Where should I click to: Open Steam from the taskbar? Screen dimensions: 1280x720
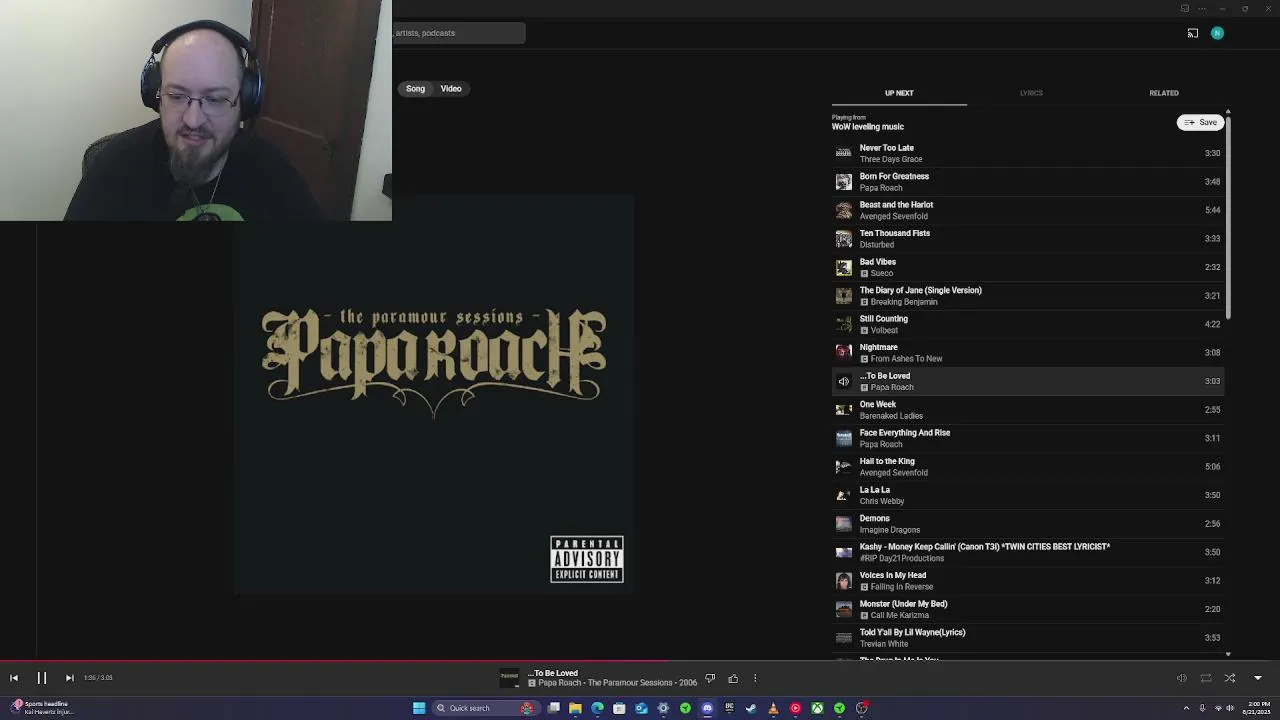tap(751, 708)
